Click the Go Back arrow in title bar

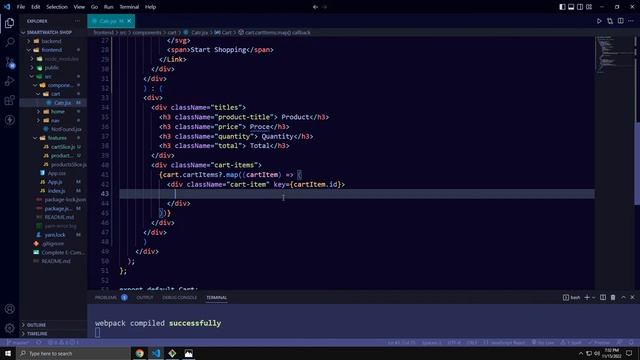[315, 7]
